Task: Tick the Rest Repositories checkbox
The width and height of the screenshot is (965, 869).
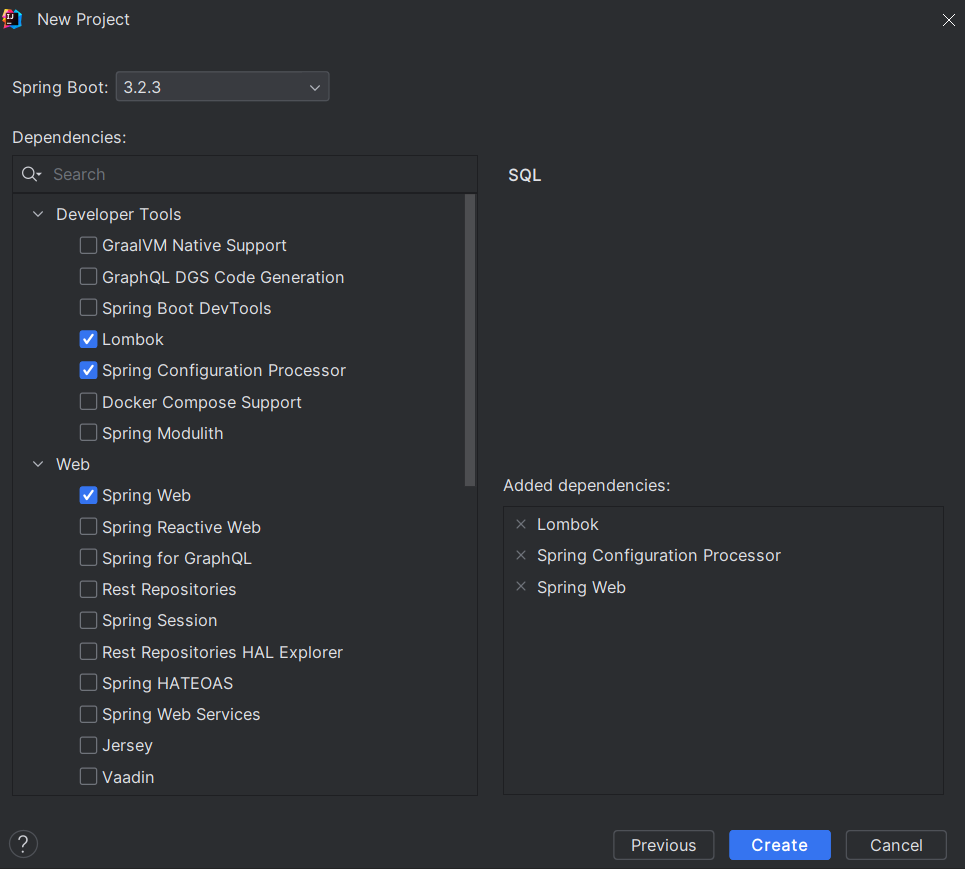Action: 89,590
